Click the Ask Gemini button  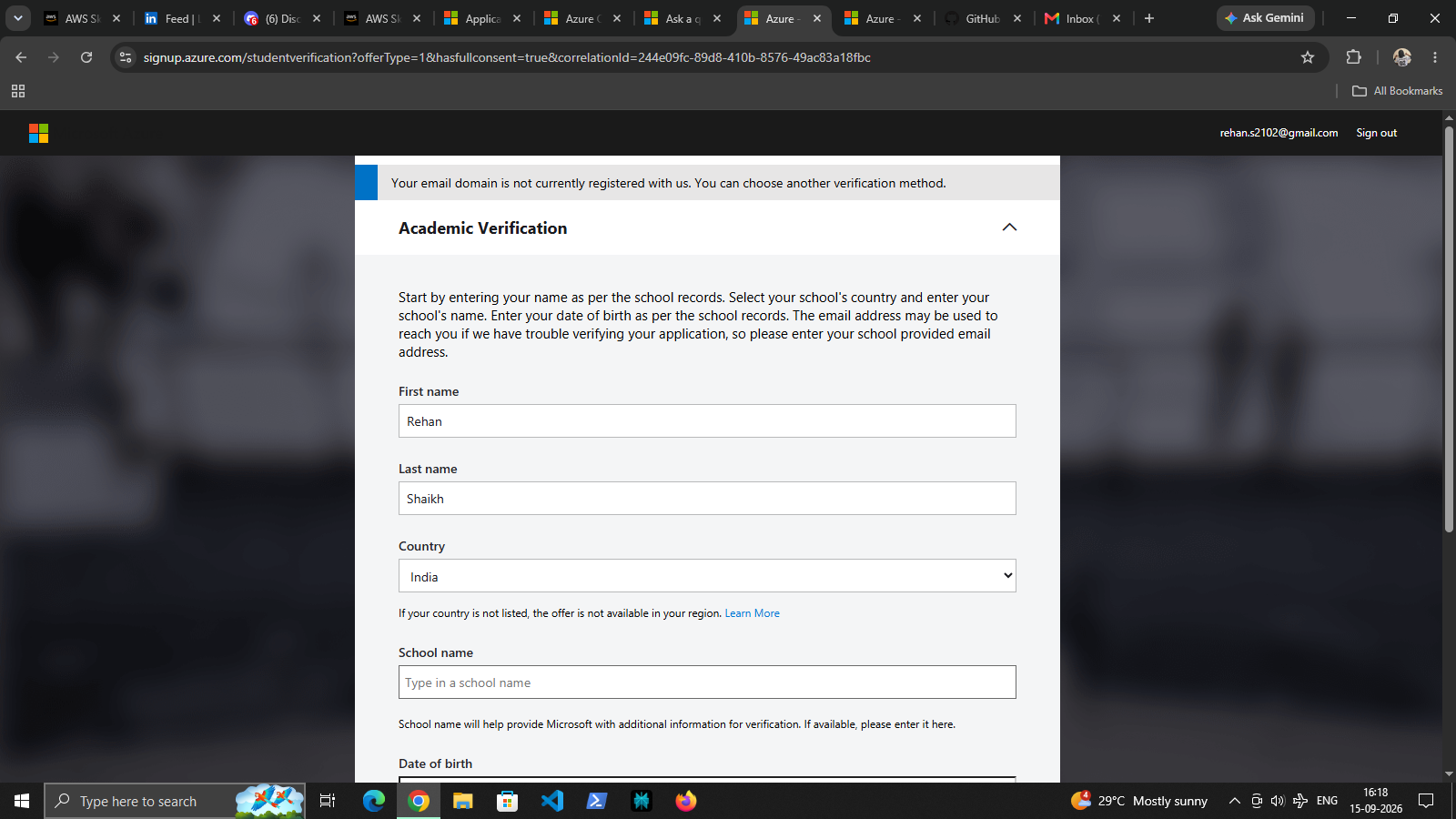coord(1266,18)
